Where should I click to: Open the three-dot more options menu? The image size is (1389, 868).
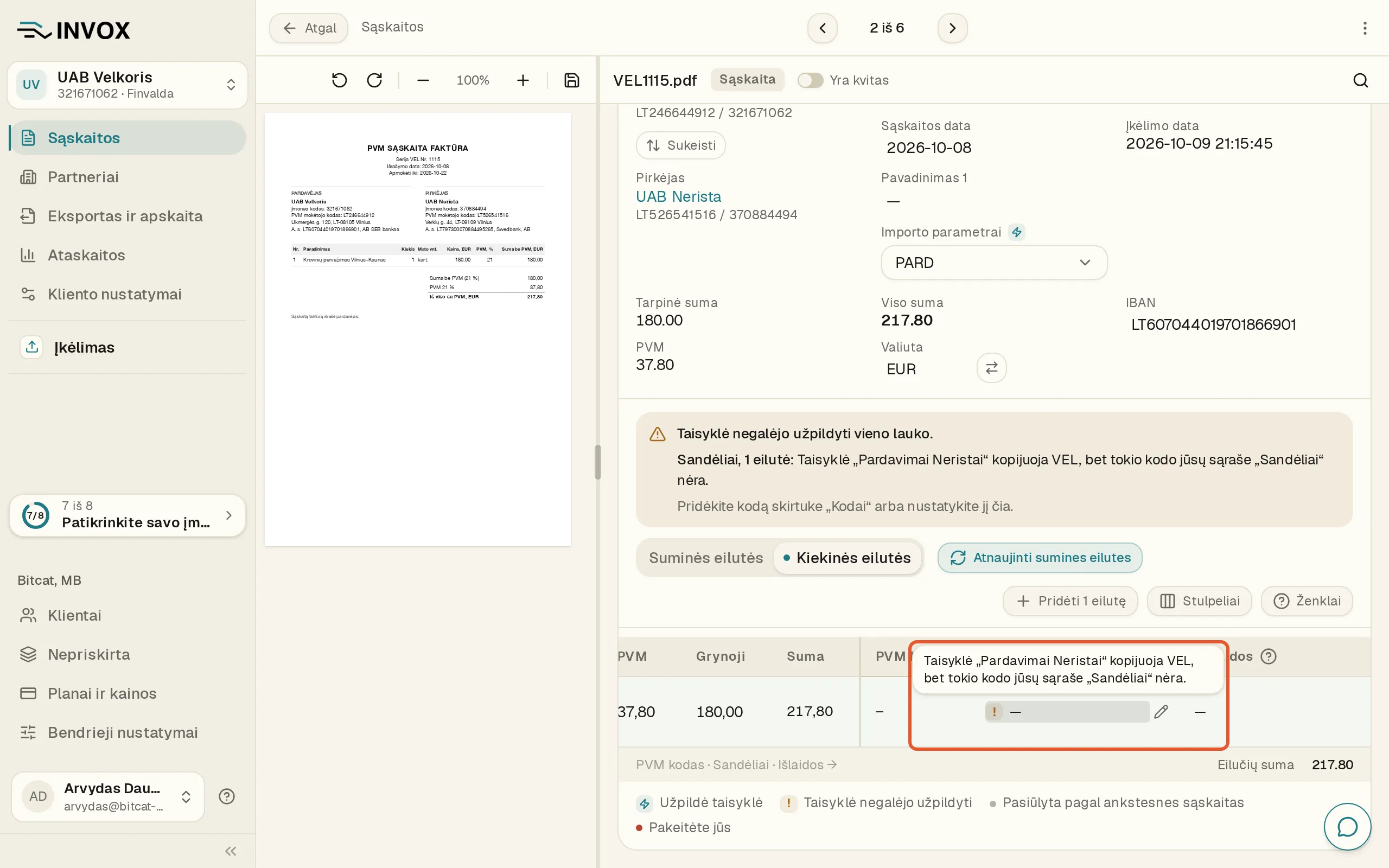[1365, 28]
